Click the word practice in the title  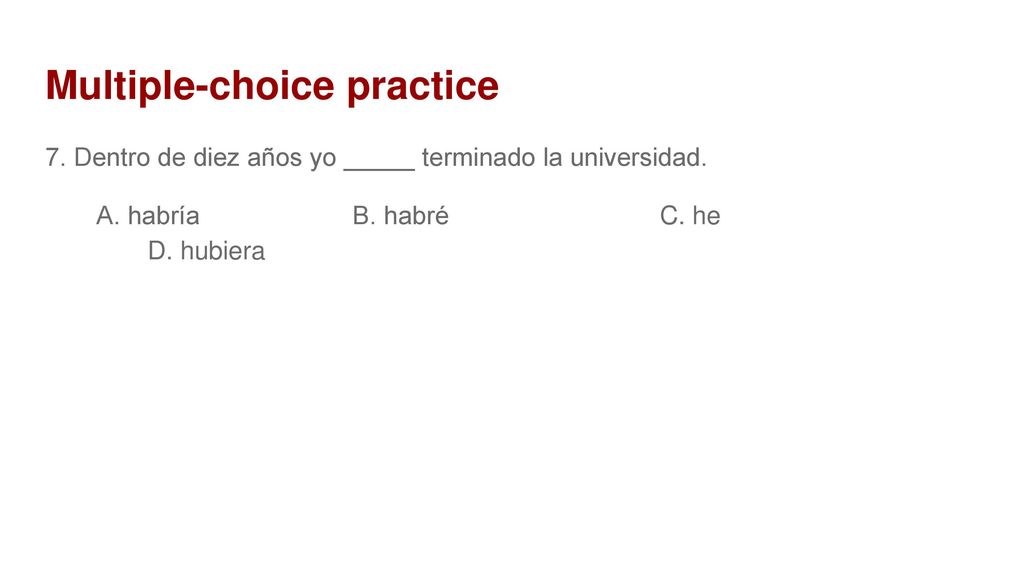click(423, 86)
